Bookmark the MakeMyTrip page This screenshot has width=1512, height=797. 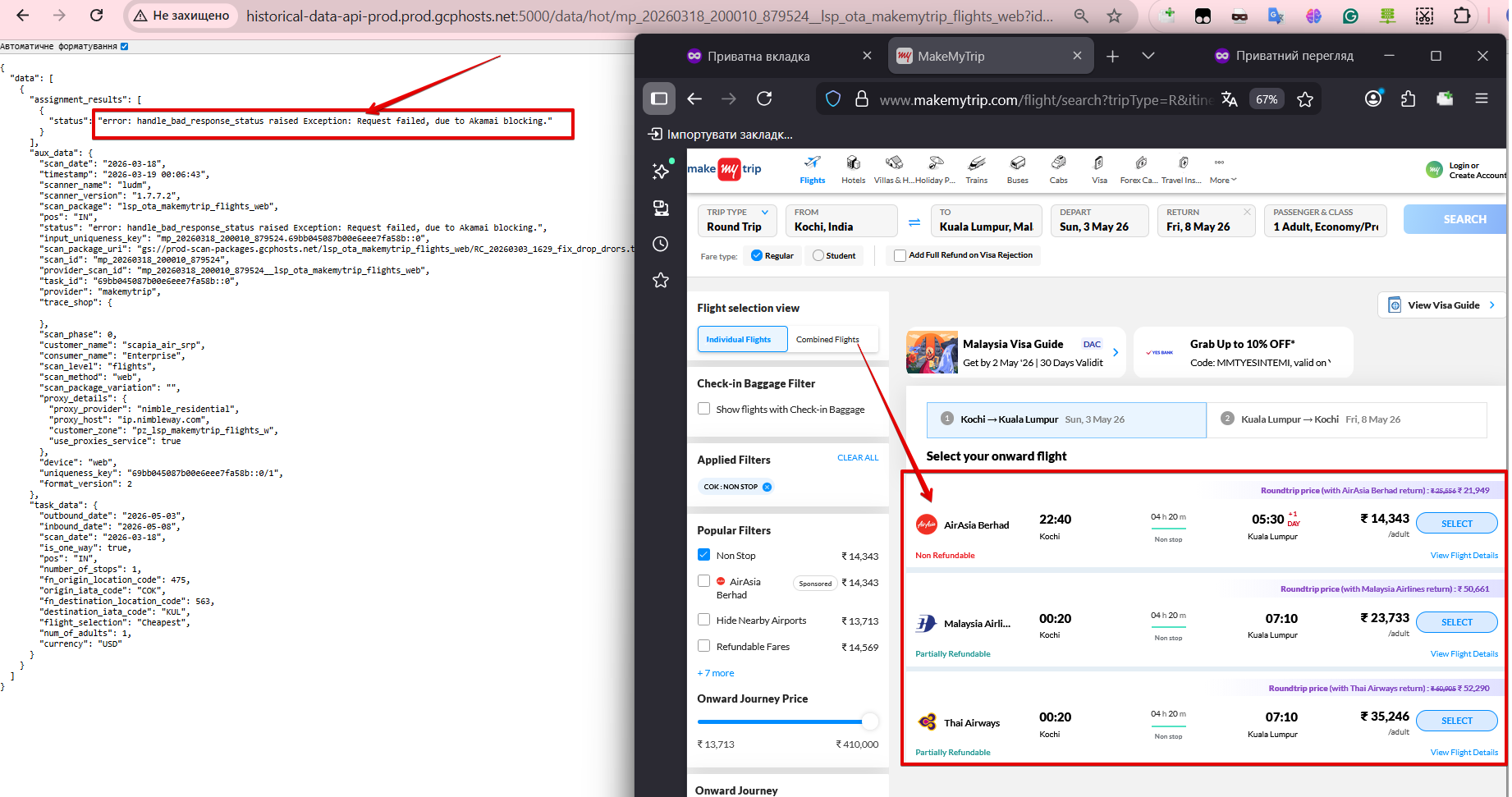[1305, 99]
